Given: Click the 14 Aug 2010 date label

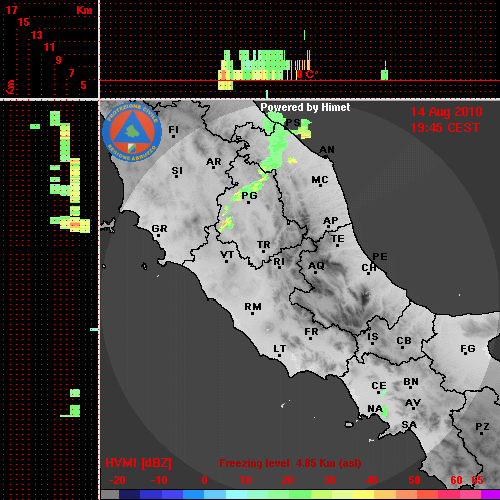Looking at the screenshot, I should (446, 112).
